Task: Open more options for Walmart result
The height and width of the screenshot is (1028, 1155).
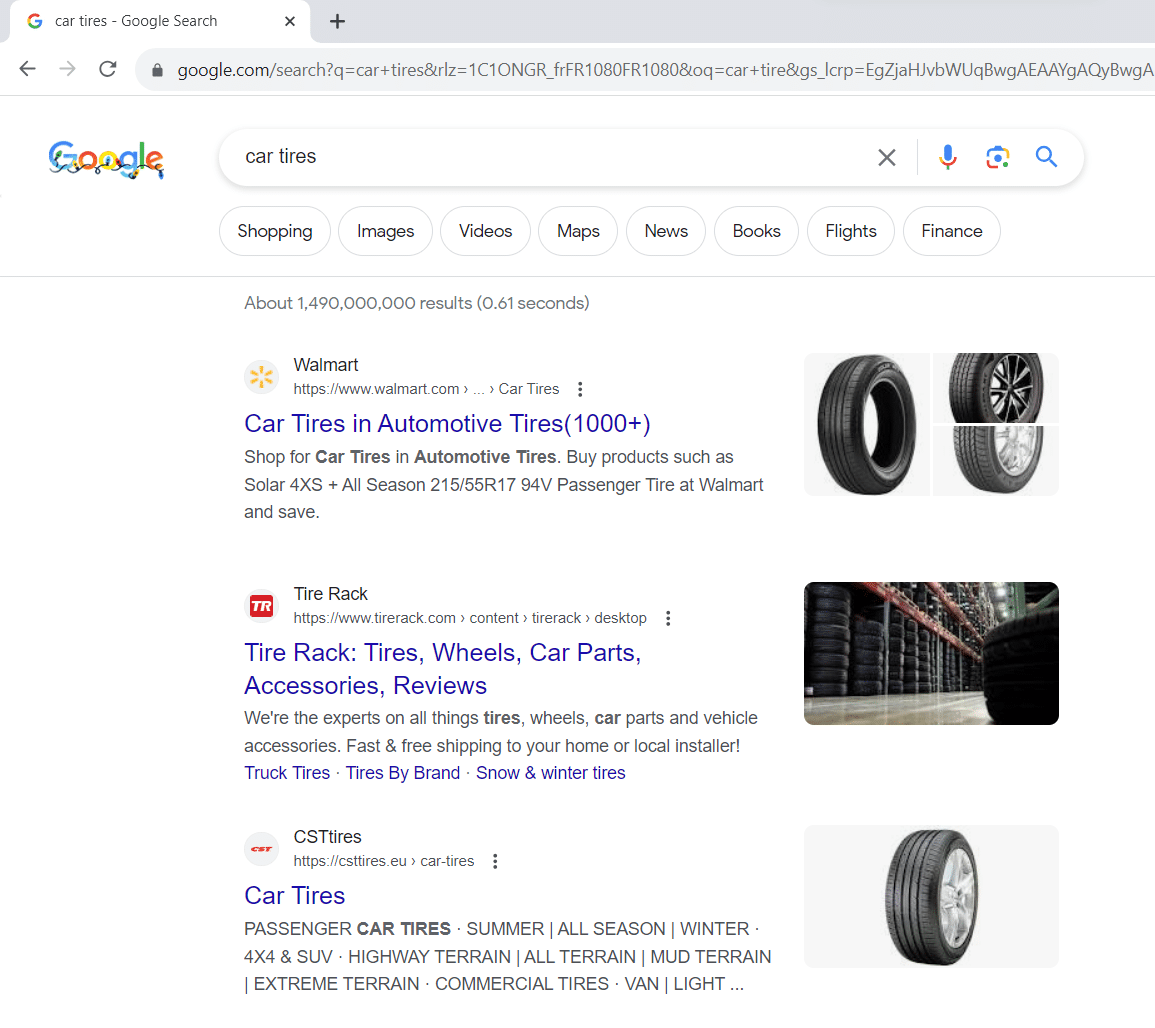Action: coord(580,389)
